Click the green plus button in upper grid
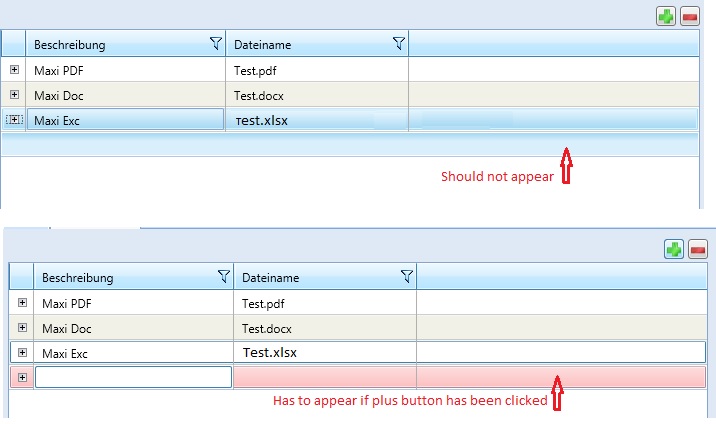 tap(666, 16)
